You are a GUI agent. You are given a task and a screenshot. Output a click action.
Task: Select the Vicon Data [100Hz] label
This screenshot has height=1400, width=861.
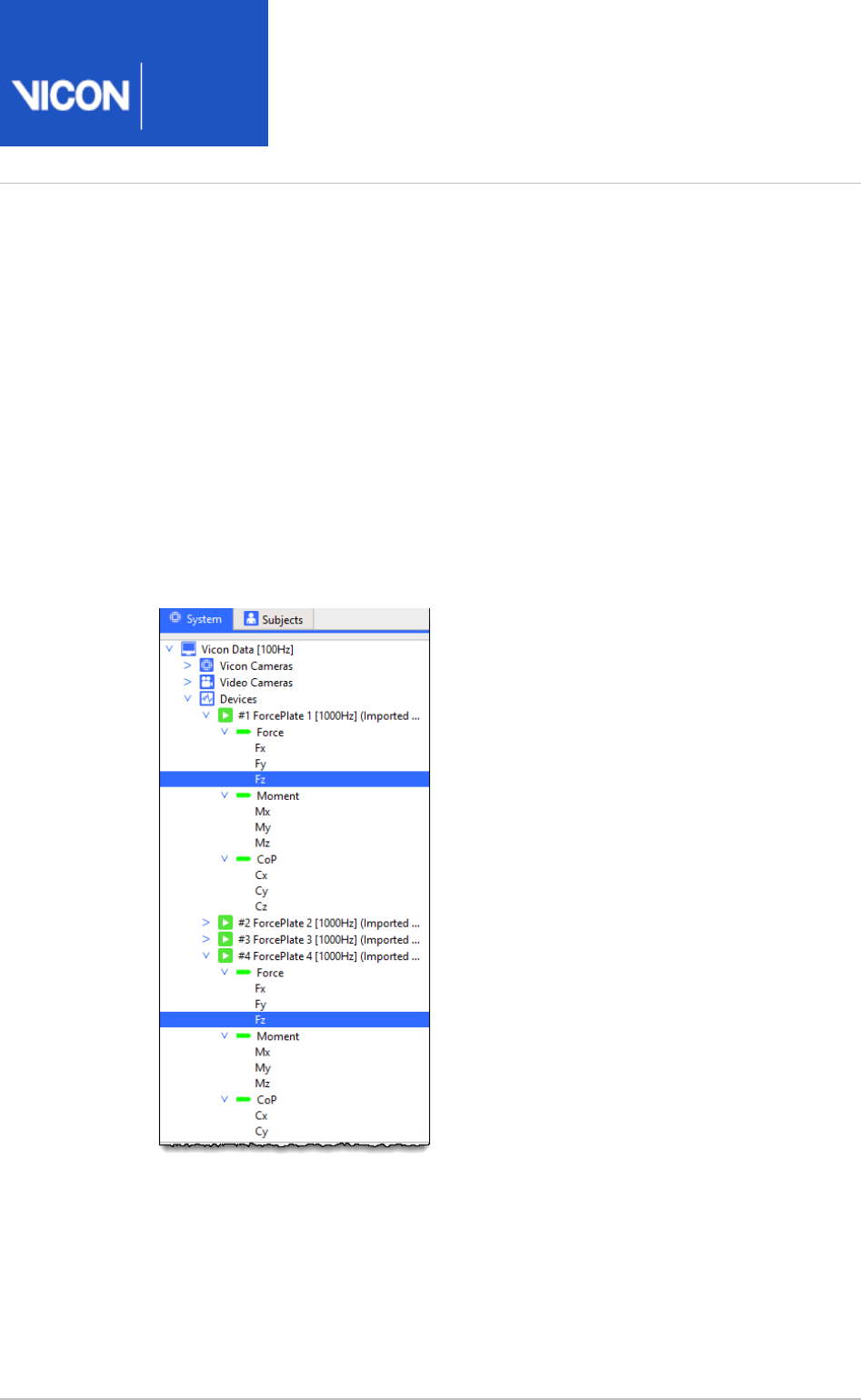pos(247,649)
